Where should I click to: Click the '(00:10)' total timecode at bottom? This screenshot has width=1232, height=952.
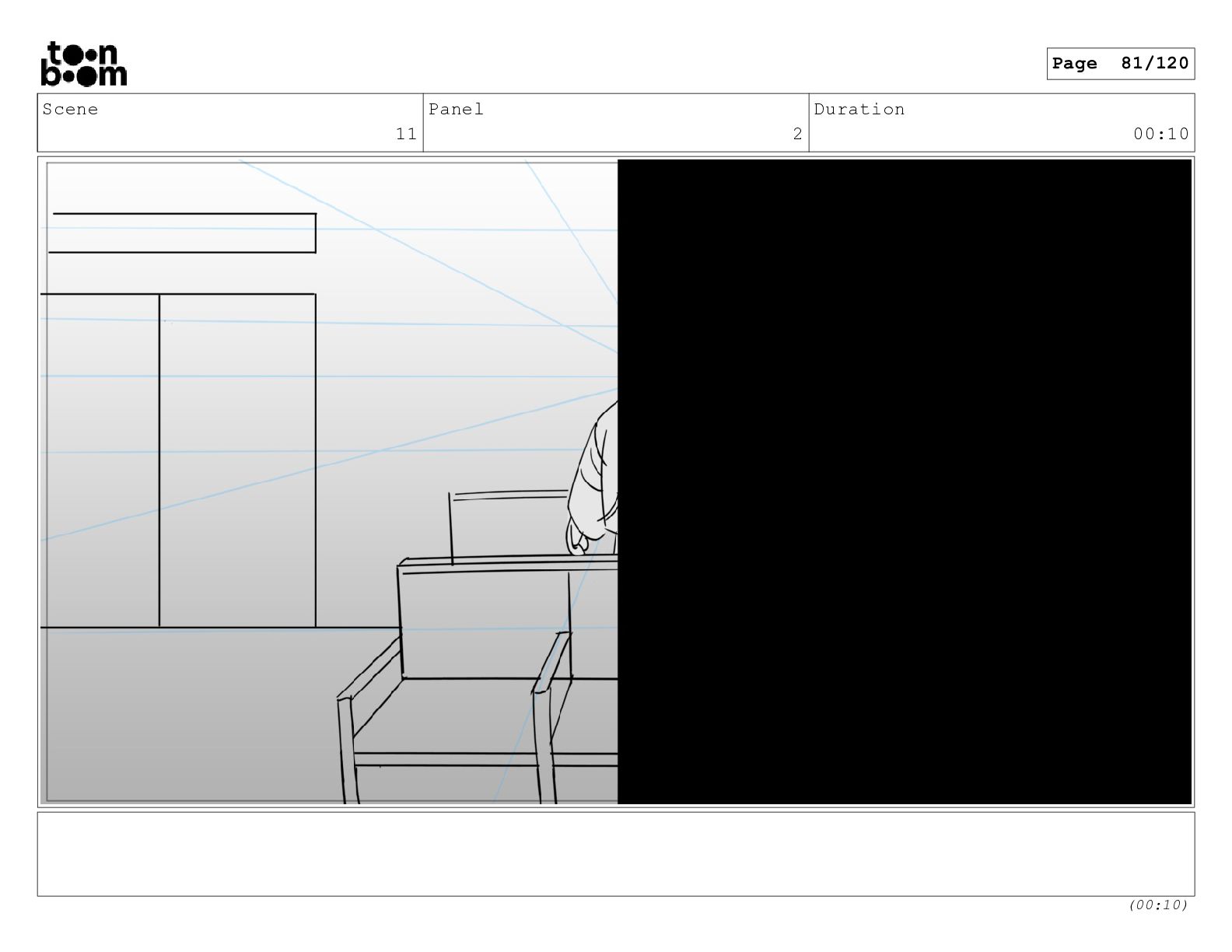click(1158, 905)
